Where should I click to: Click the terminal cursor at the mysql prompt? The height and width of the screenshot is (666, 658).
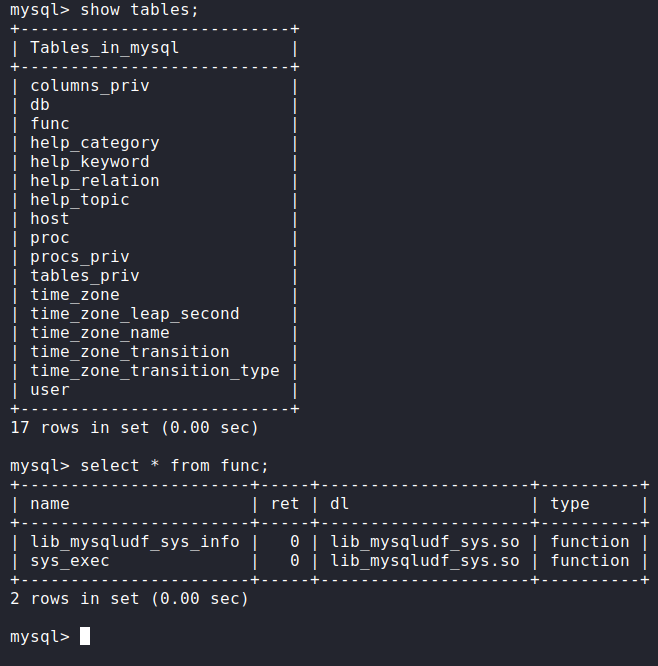85,636
